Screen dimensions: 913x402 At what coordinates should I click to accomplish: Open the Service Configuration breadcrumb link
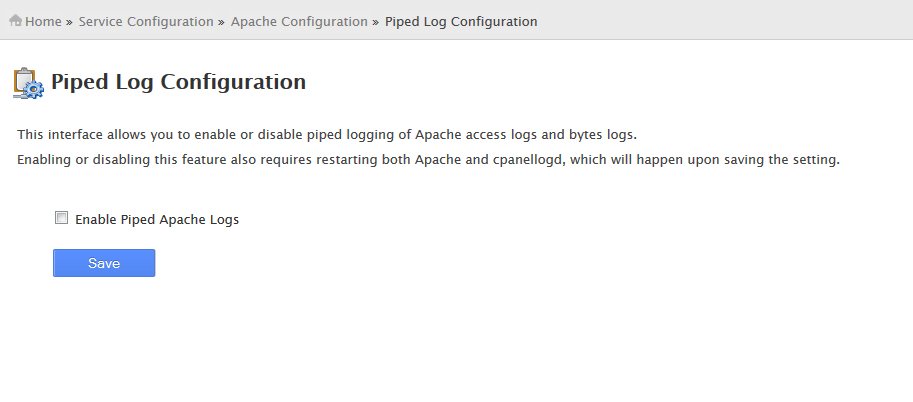click(x=146, y=22)
